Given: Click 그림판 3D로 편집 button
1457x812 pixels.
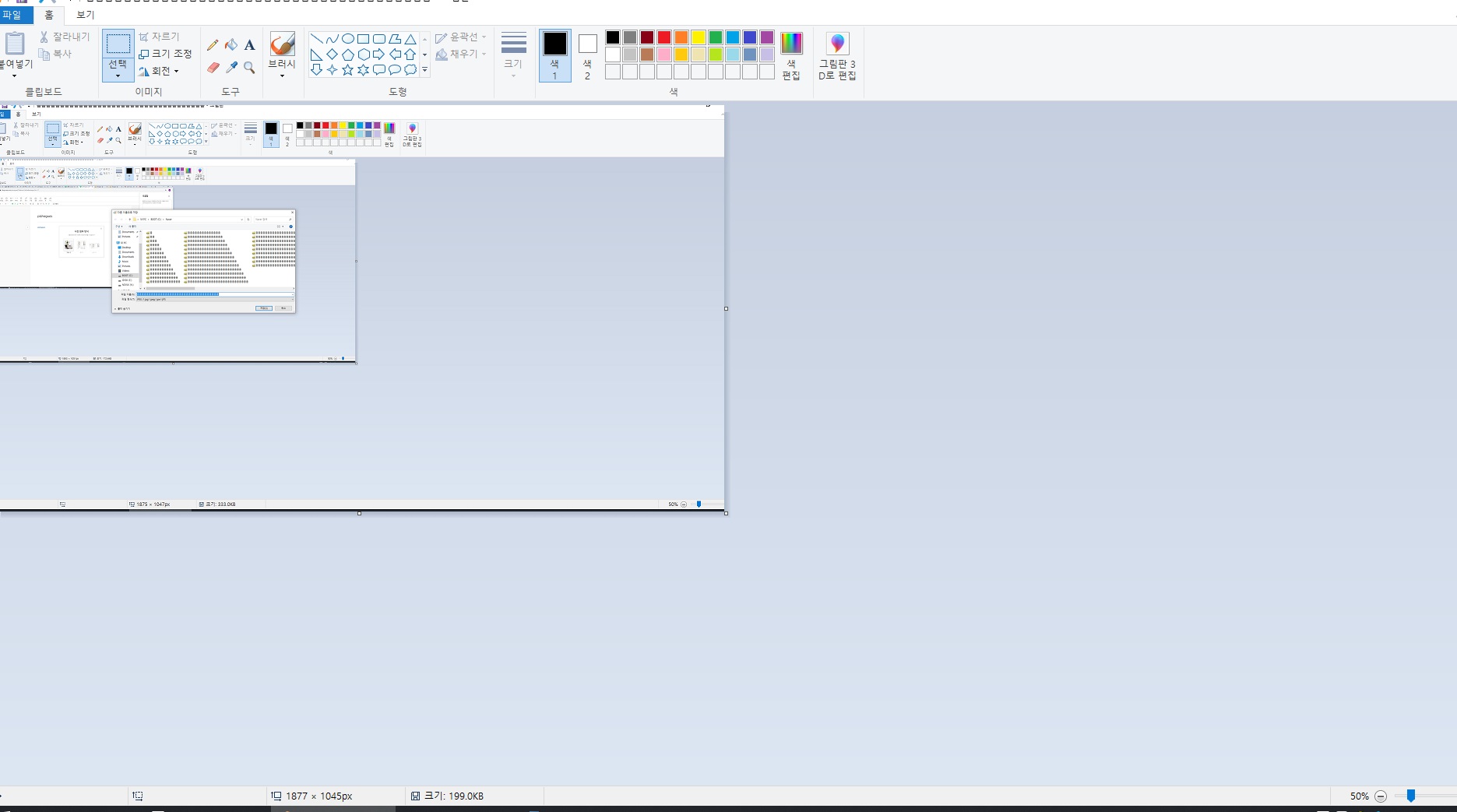Looking at the screenshot, I should [x=837, y=56].
